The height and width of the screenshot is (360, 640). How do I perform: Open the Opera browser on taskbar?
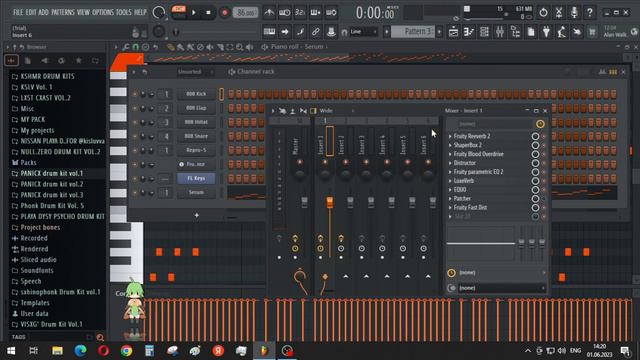103,351
